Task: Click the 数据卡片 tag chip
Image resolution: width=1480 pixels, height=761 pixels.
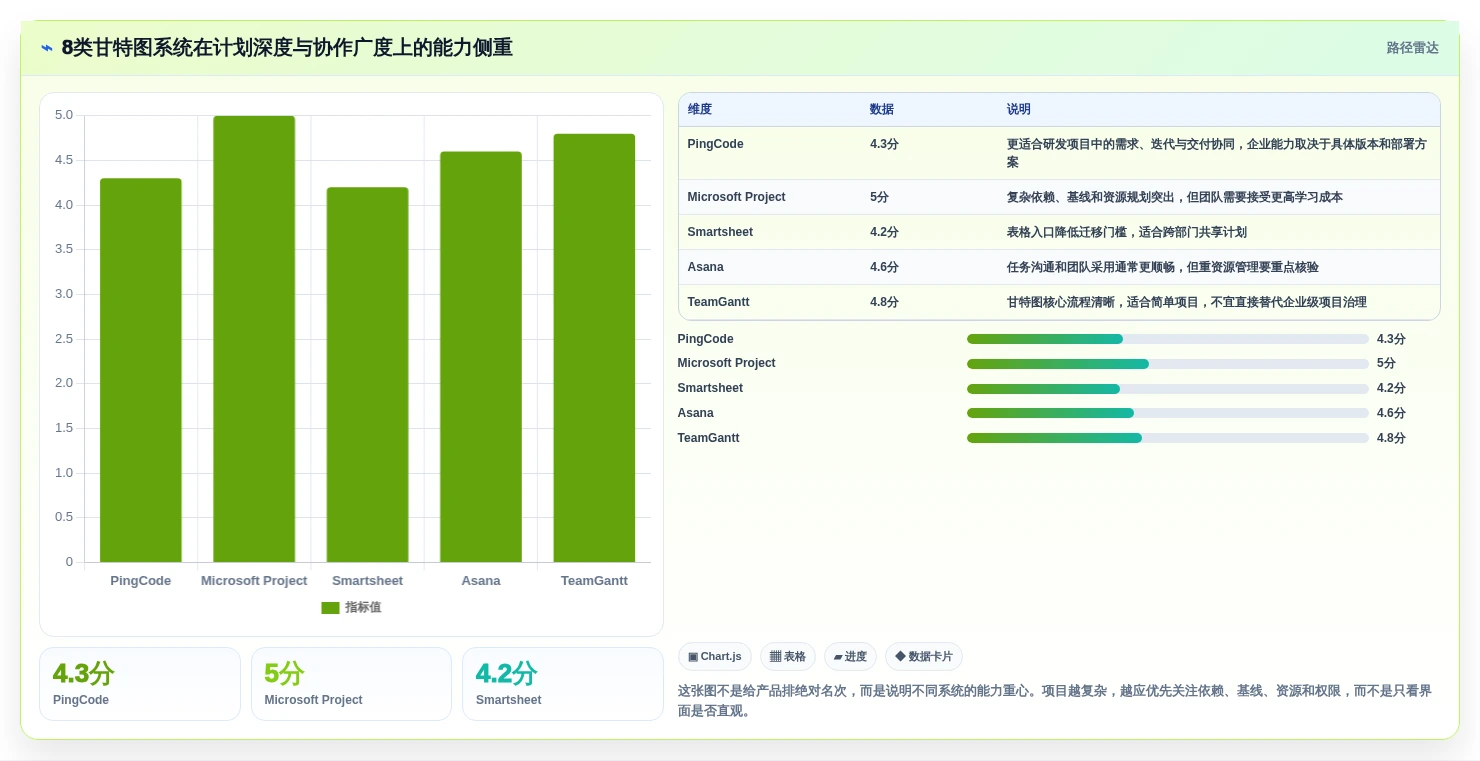Action: click(924, 657)
